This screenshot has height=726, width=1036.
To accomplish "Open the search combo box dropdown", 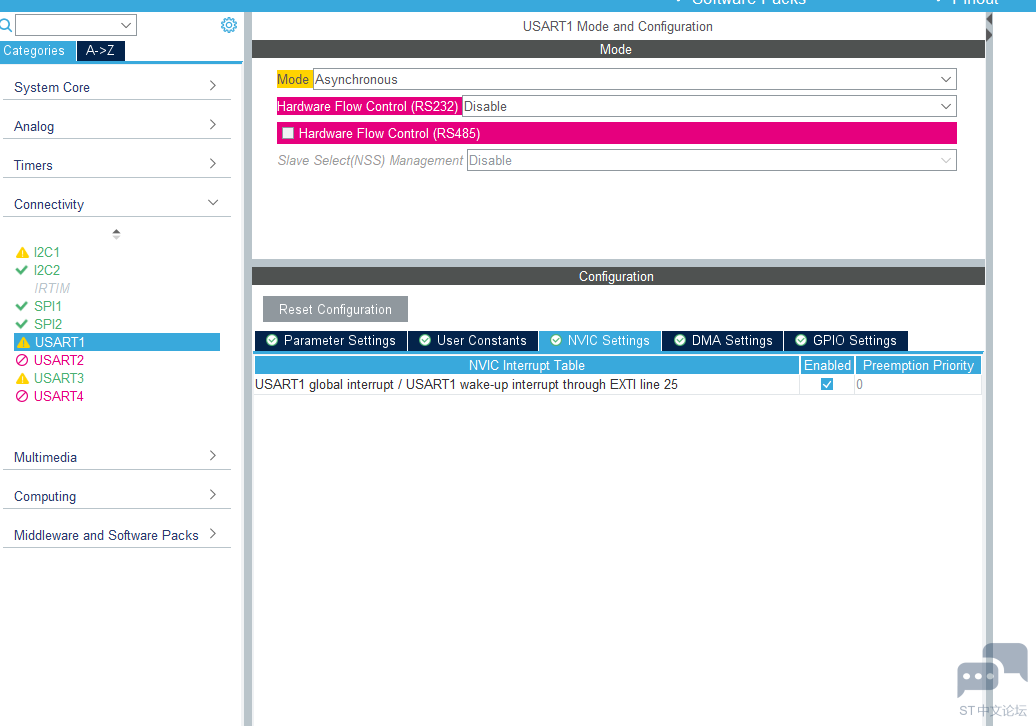I will (126, 25).
